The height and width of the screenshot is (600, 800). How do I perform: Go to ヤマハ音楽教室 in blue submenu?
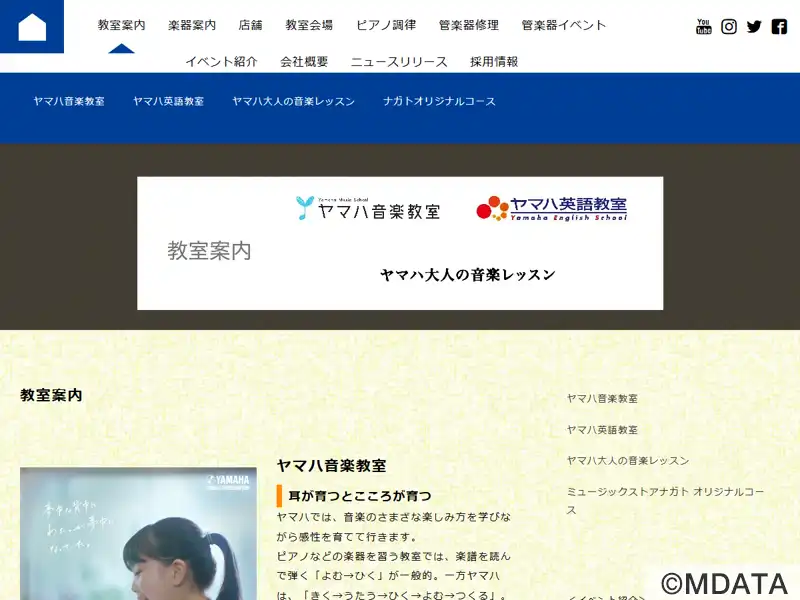[69, 101]
